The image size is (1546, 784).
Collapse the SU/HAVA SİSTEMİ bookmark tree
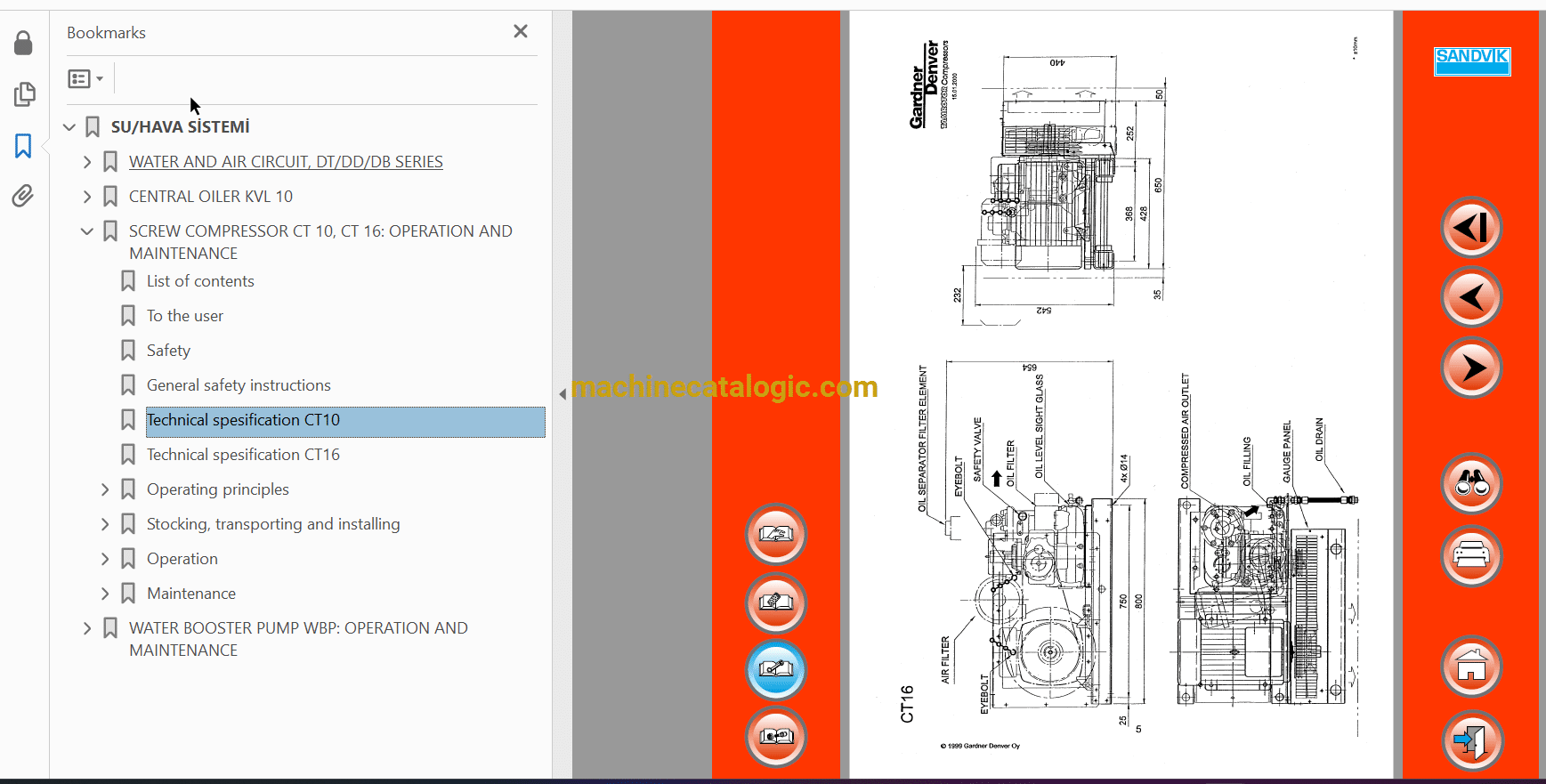69,127
